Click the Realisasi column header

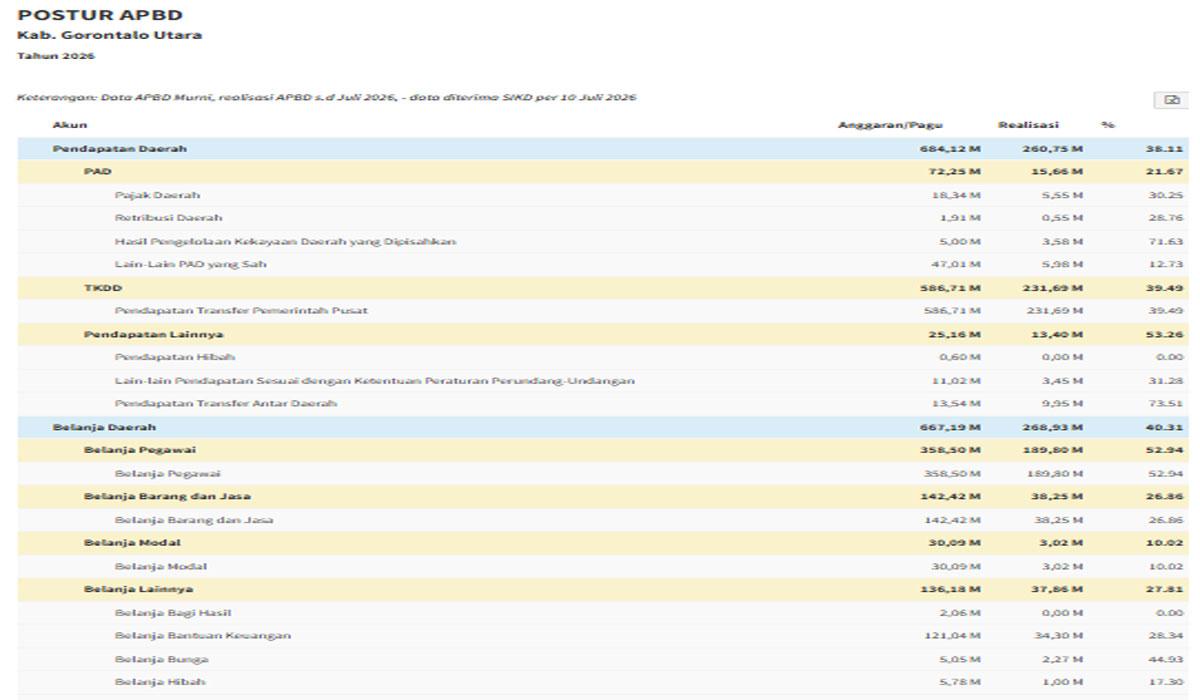click(1028, 125)
